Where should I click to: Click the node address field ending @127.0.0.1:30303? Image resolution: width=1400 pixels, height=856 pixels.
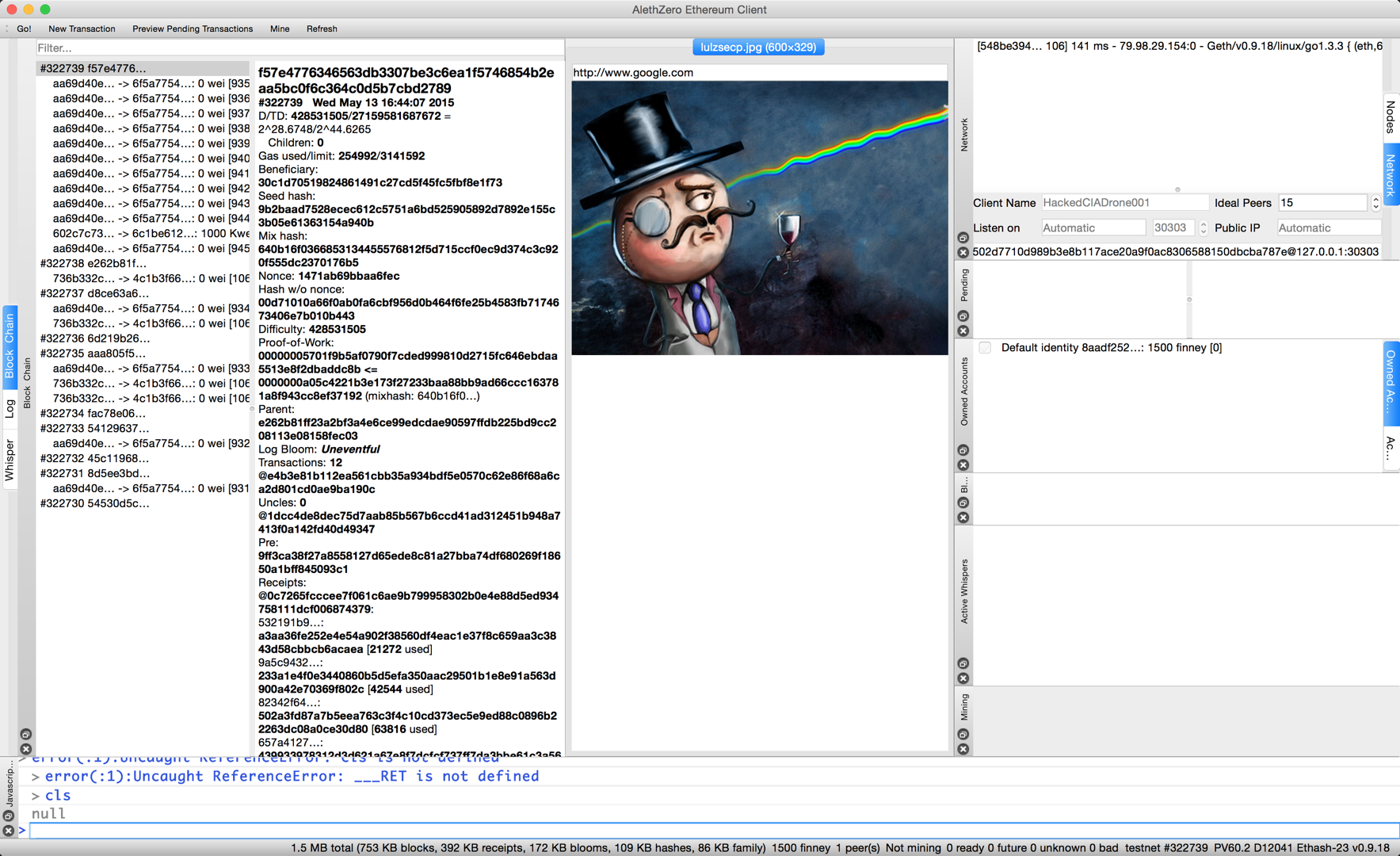pyautogui.click(x=1177, y=252)
